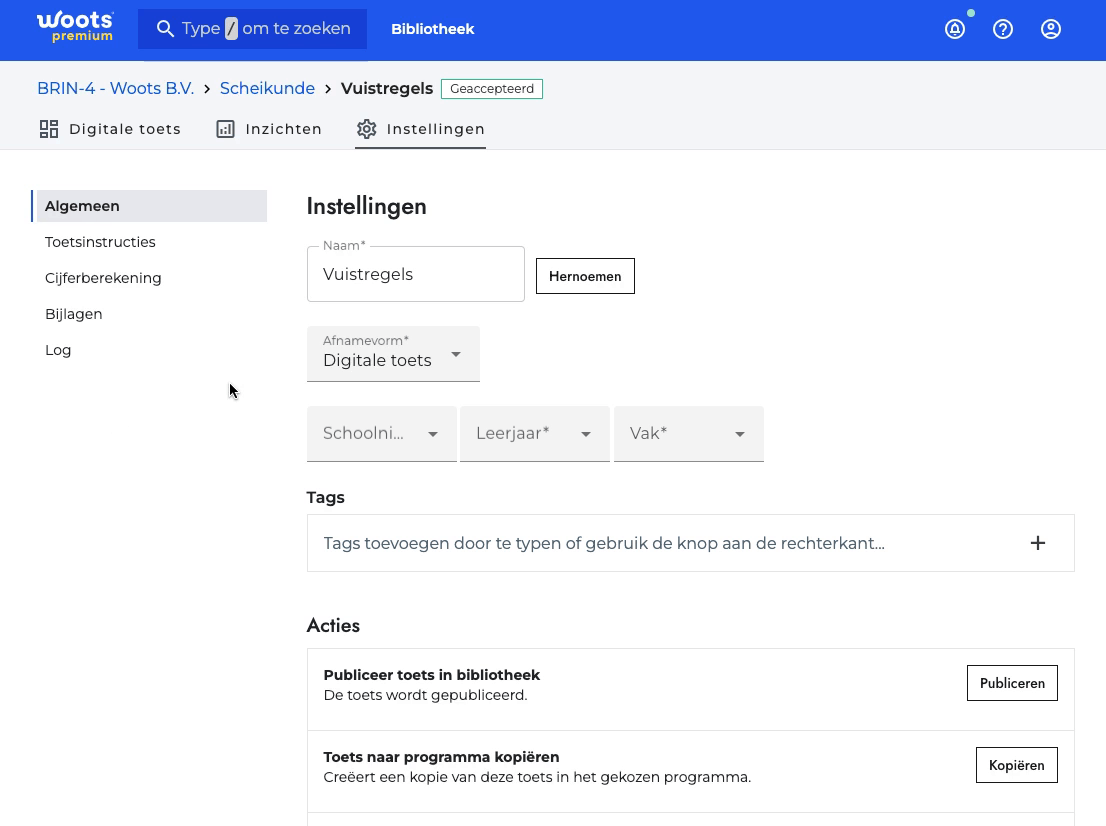The image size is (1106, 826).
Task: Click 'Toets naar programma kopiëren' text
Action: pos(441,757)
